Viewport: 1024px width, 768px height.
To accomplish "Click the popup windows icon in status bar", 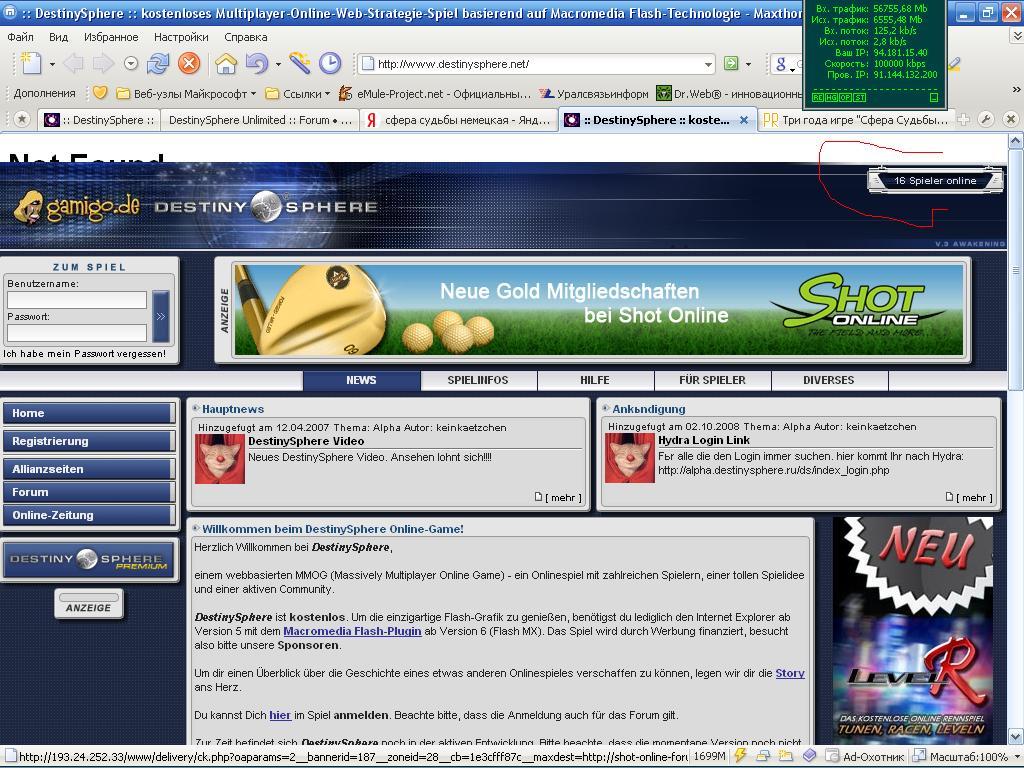I will (763, 756).
